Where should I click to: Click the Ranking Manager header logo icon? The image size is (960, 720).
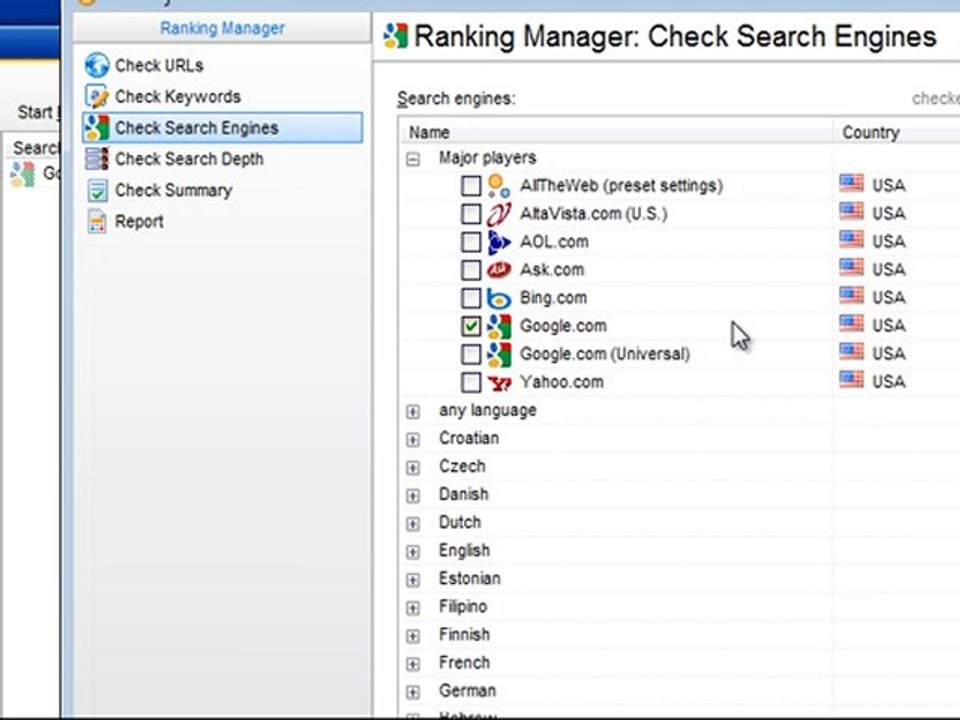[396, 36]
